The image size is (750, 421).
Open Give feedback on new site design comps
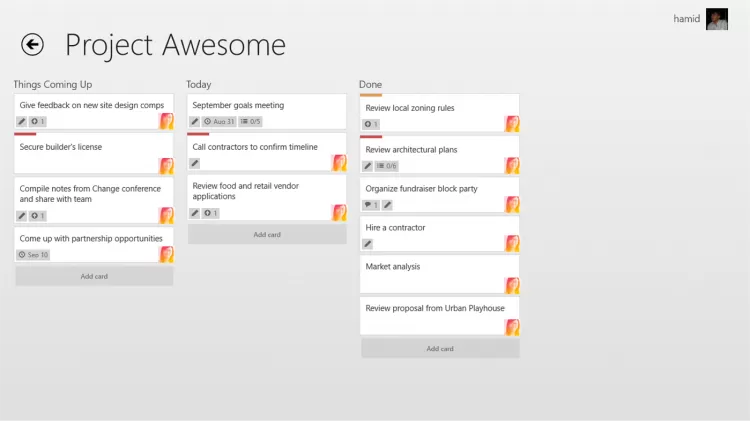[x=94, y=111]
